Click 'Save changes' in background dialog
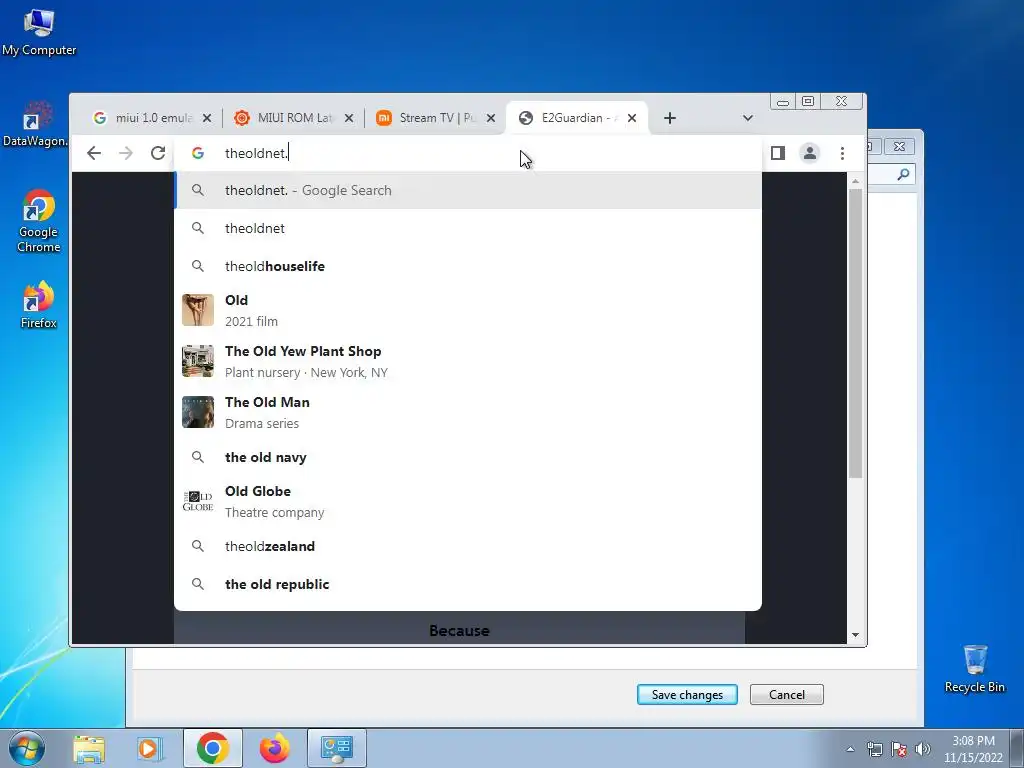The width and height of the screenshot is (1024, 768). (687, 694)
